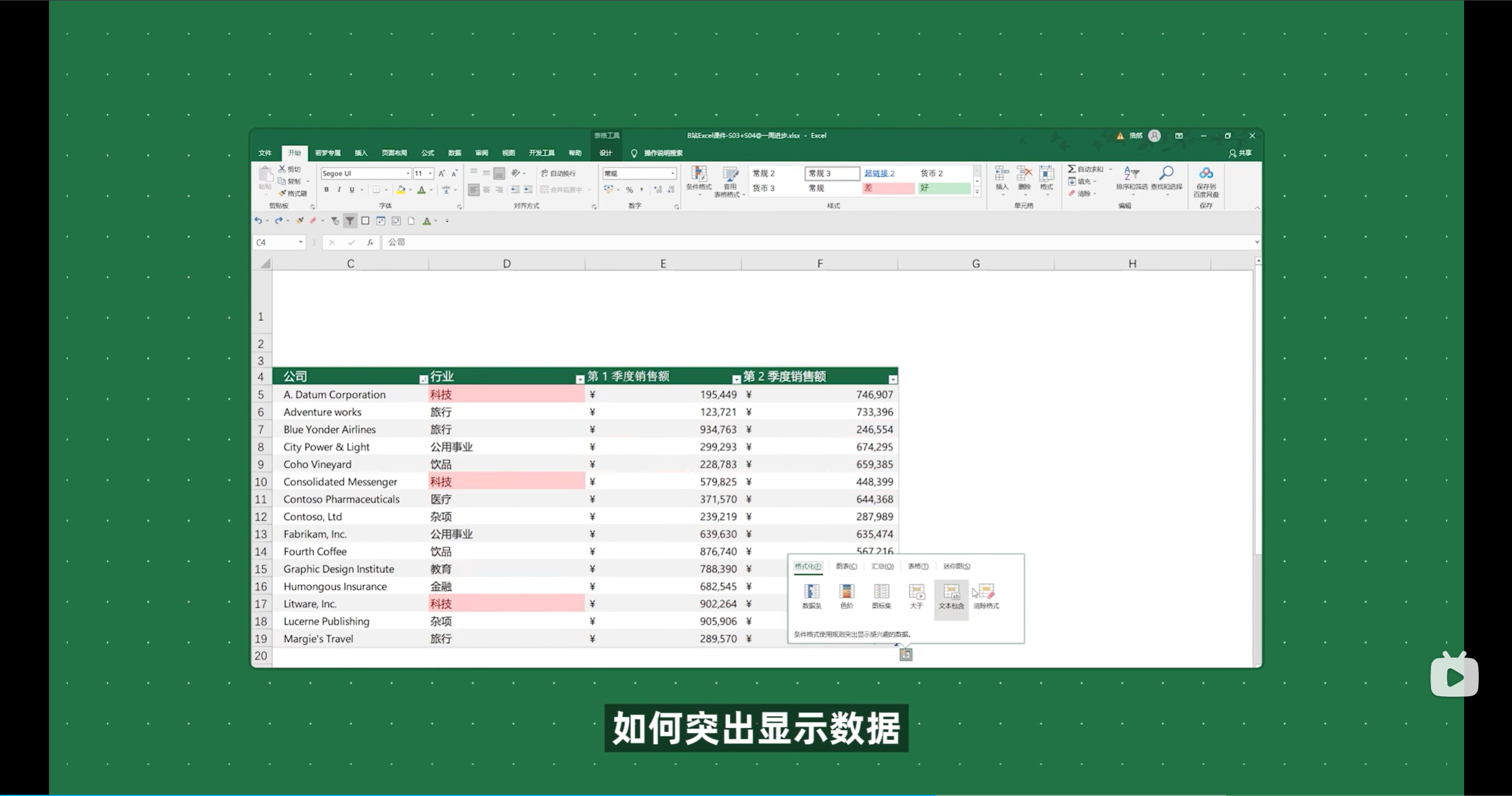Open the 插入 ribbon tab
The width and height of the screenshot is (1512, 796).
(360, 153)
